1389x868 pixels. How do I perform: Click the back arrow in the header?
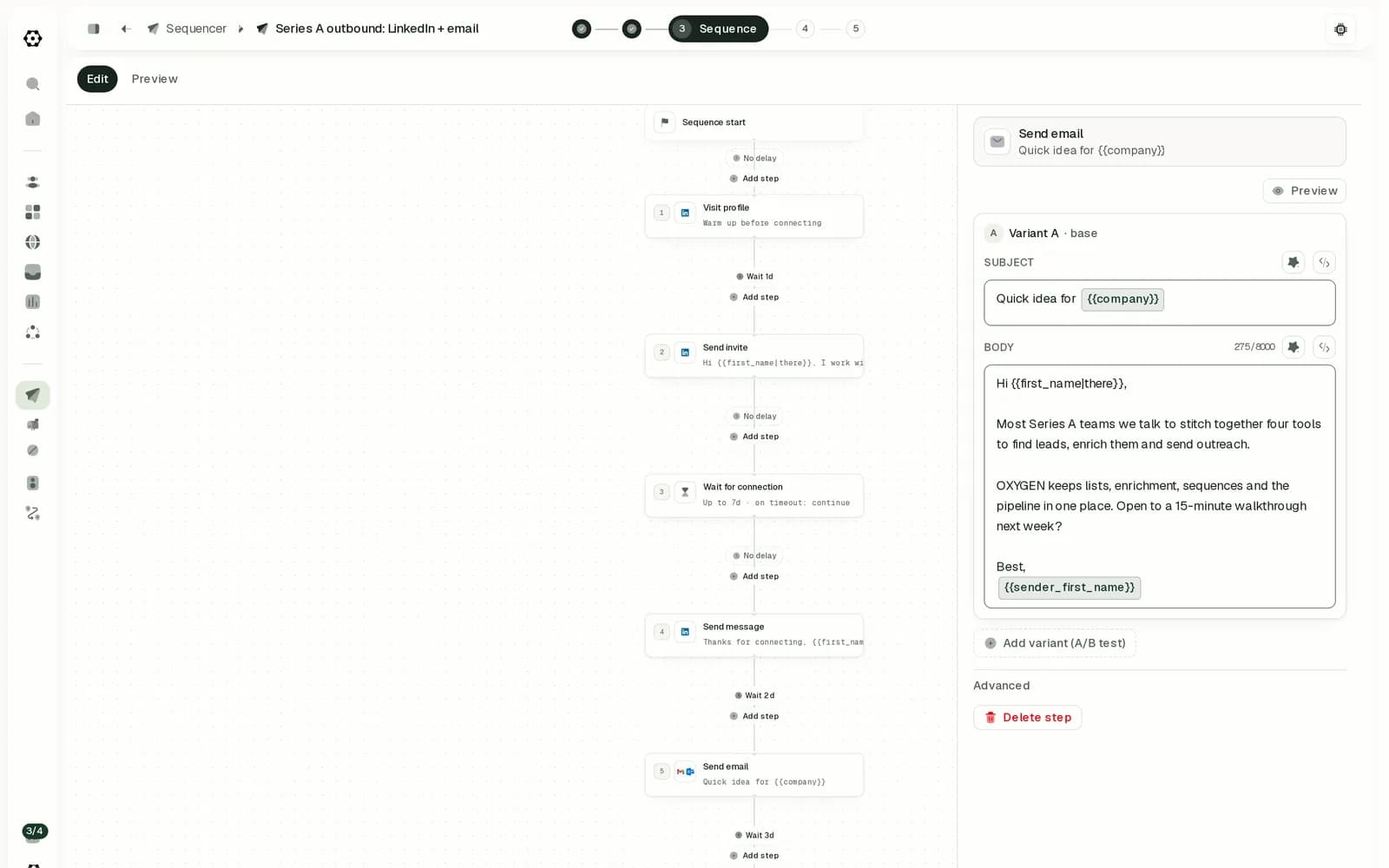coord(126,29)
